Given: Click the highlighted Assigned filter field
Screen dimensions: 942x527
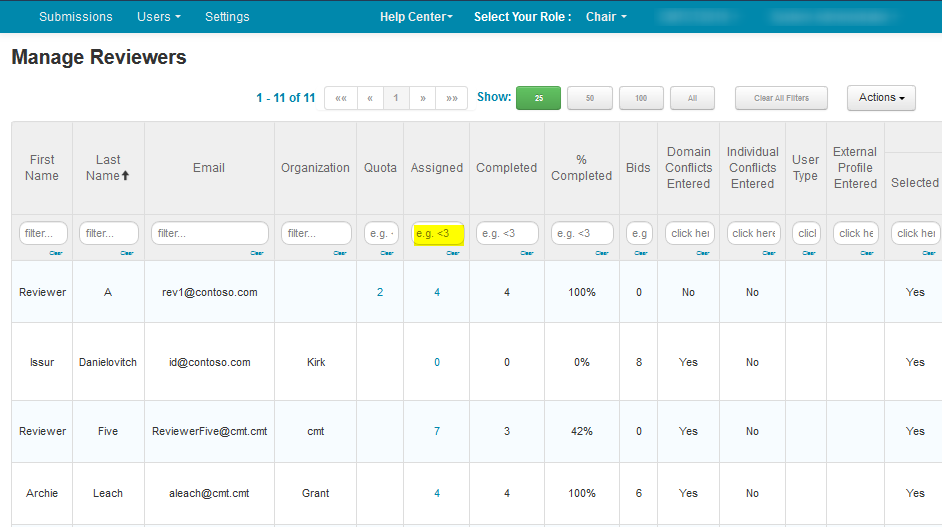Looking at the screenshot, I should 437,233.
